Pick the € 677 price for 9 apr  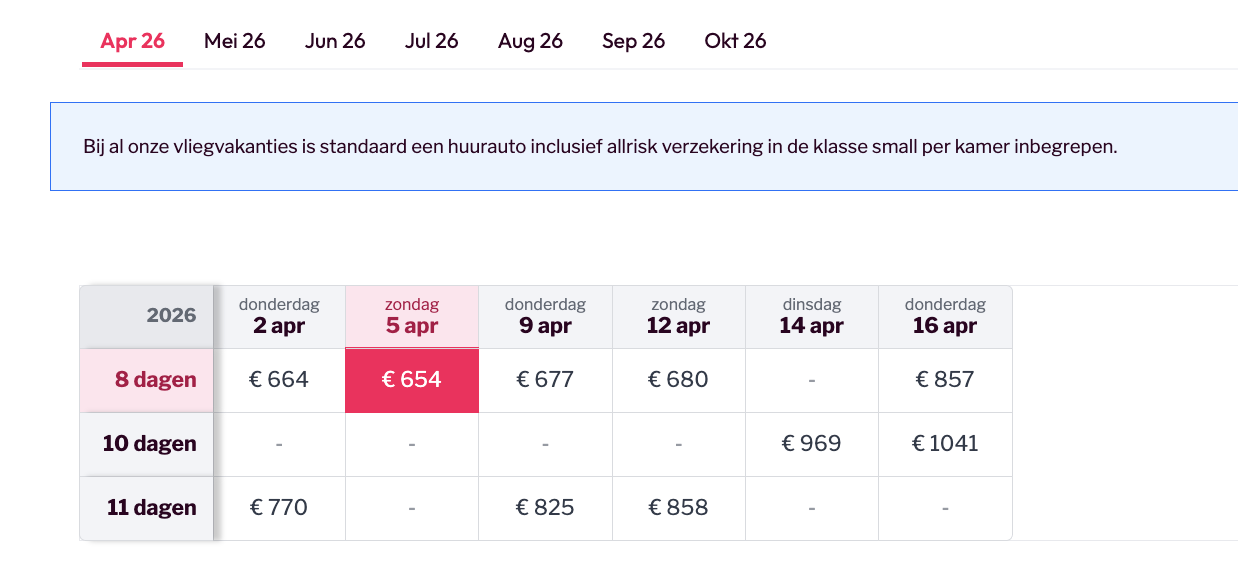coord(545,380)
